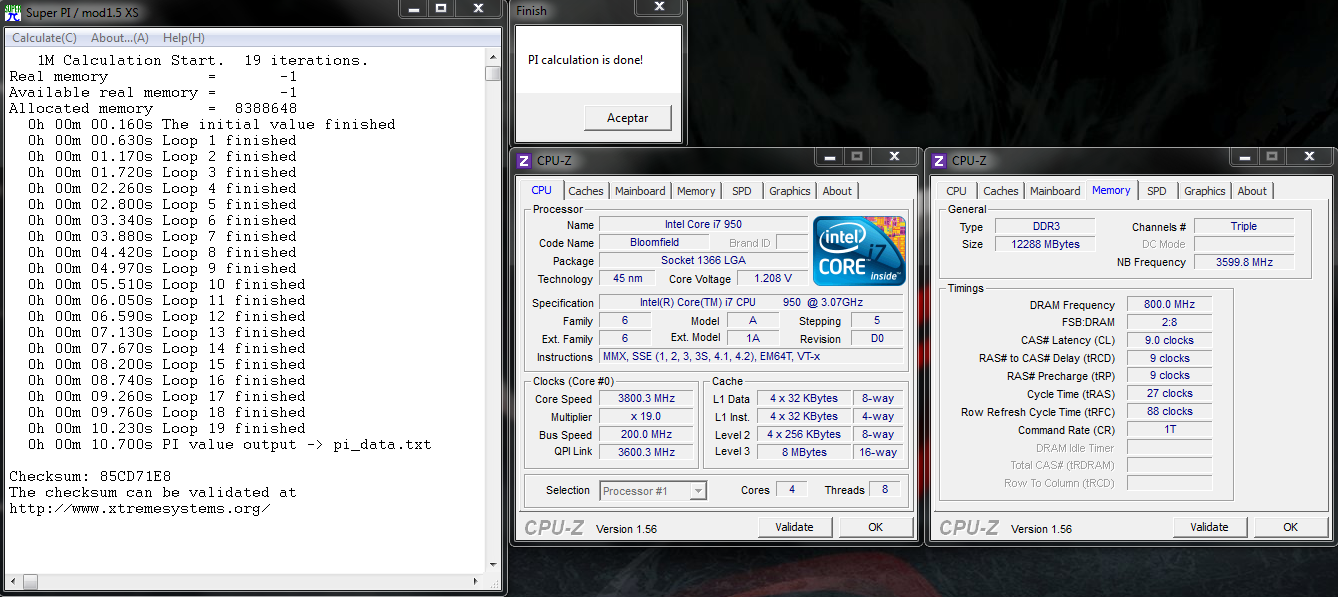Click the Super PI horizontal scroll thumb
Image resolution: width=1338 pixels, height=597 pixels.
point(30,580)
